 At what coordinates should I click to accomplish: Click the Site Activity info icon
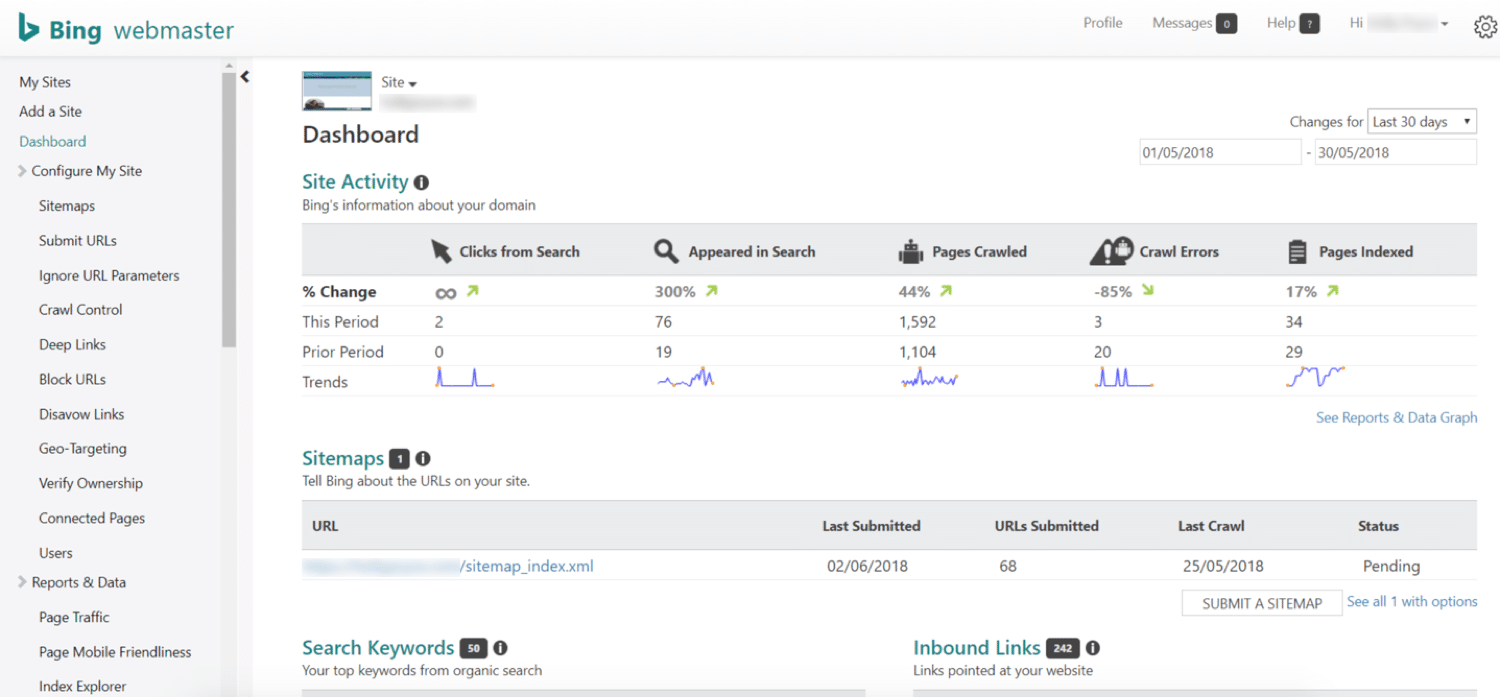pos(420,181)
